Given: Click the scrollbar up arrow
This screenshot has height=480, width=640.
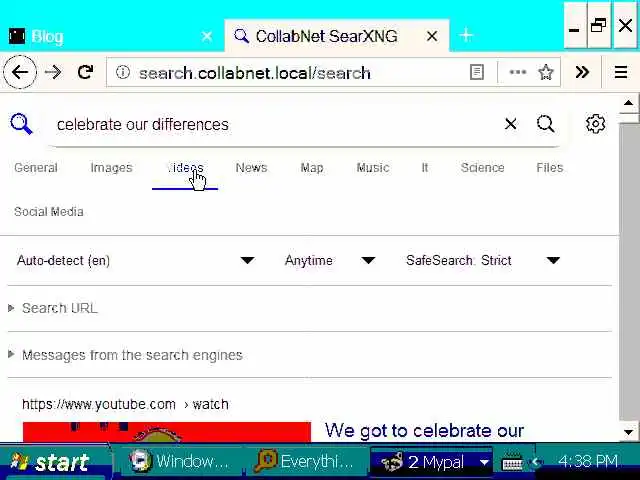Looking at the screenshot, I should coord(629,103).
